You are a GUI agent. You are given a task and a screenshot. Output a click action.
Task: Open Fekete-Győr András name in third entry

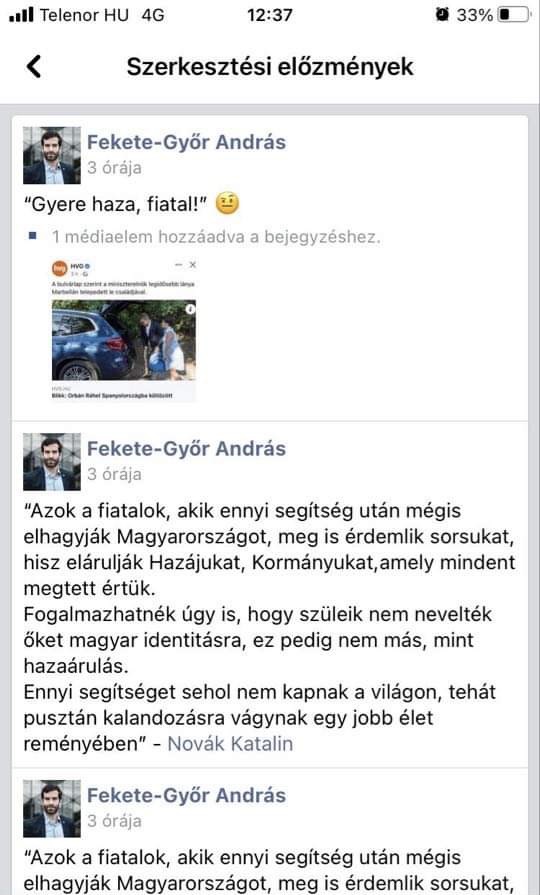click(186, 796)
